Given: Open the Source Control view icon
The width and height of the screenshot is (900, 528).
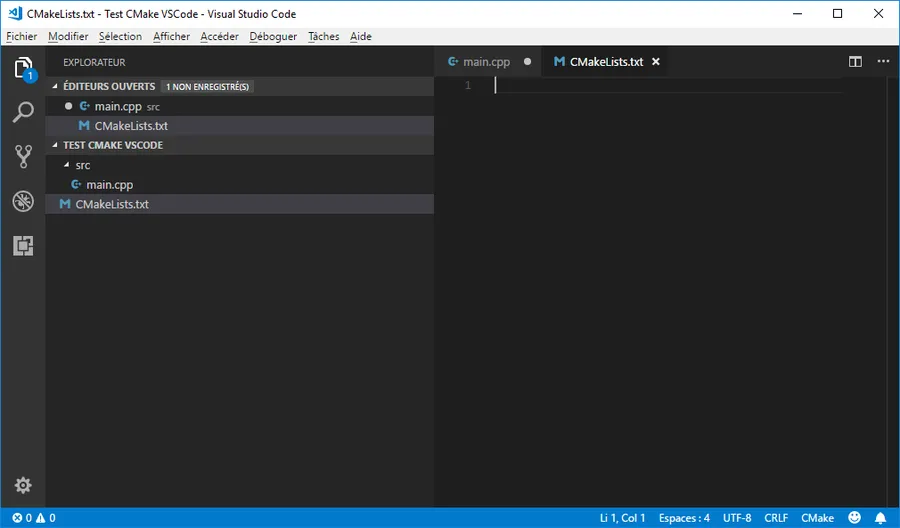Looking at the screenshot, I should tap(23, 156).
